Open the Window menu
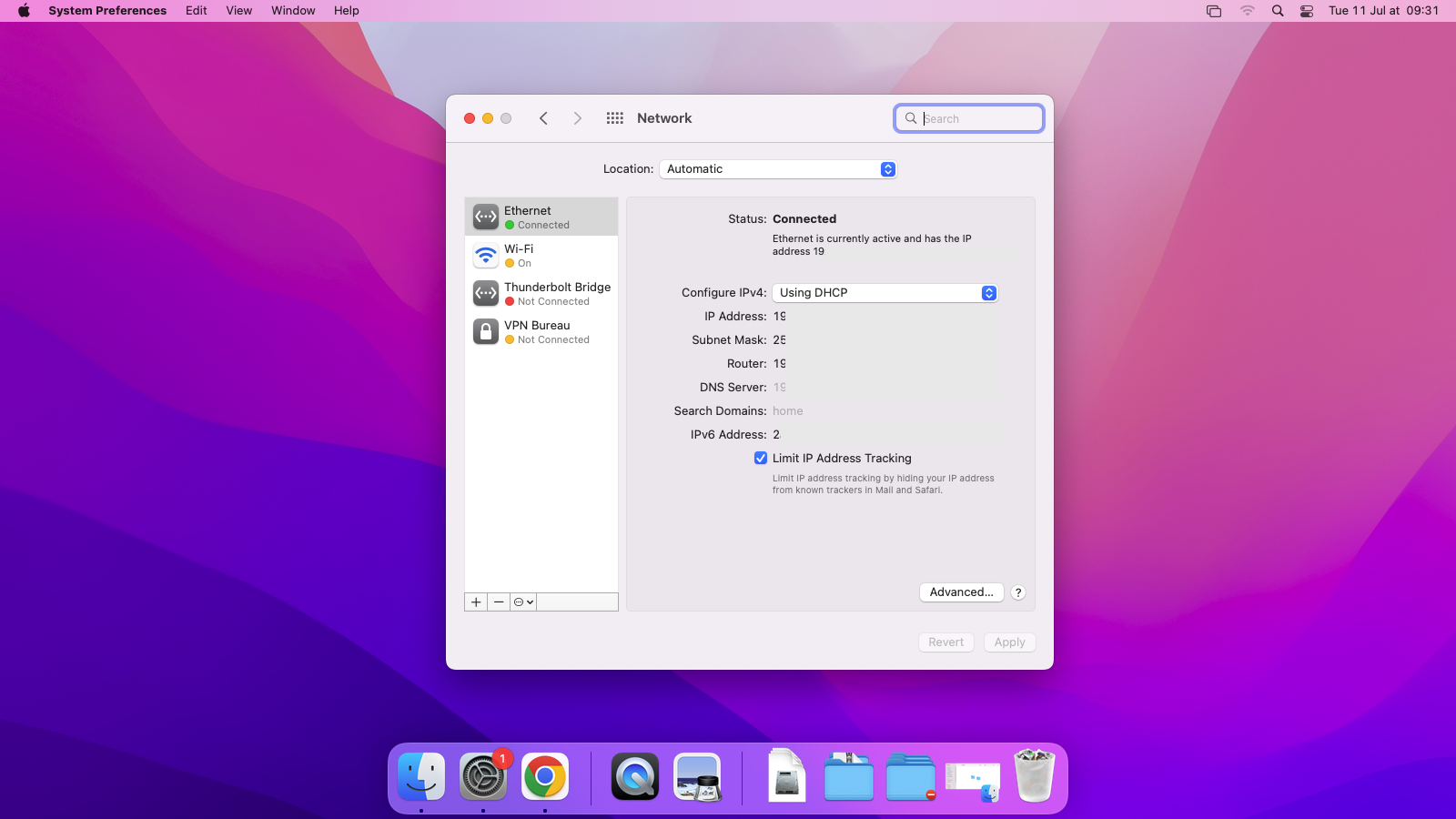Viewport: 1456px width, 819px height. click(x=293, y=11)
